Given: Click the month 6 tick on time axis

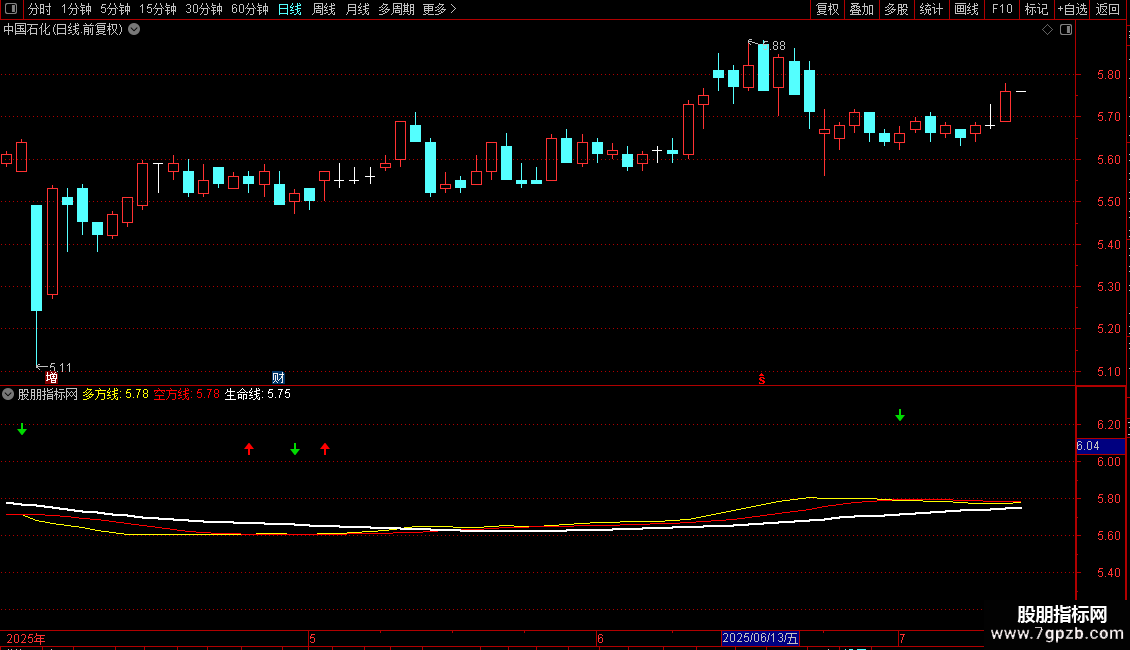Looking at the screenshot, I should click(600, 638).
